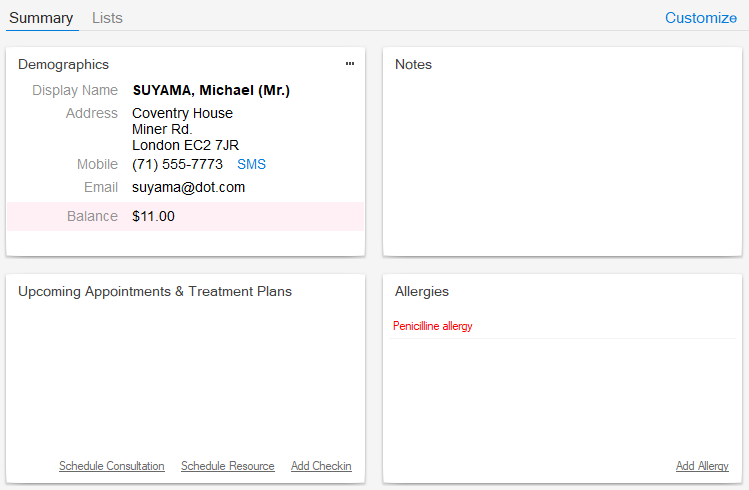
Task: Click the Add Allergy link
Action: coord(702,466)
